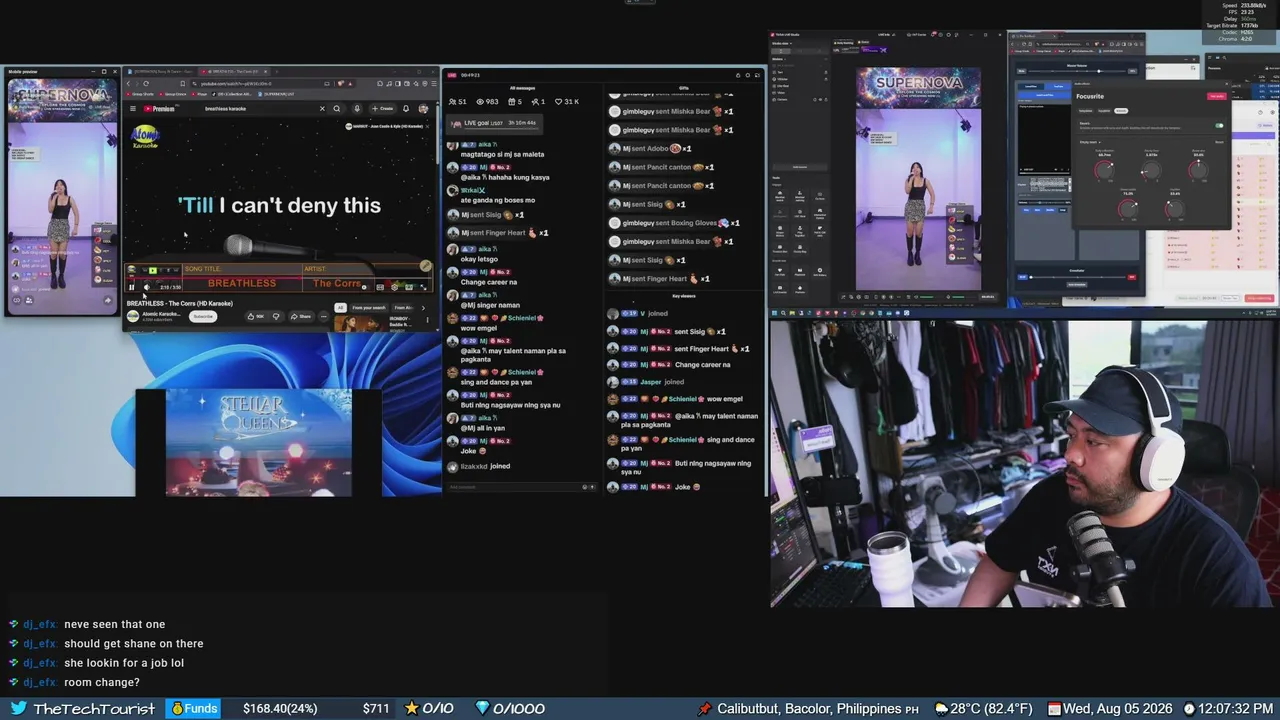This screenshot has width=1280, height=720.
Task: Open the more actions menu under video
Action: 322,316
